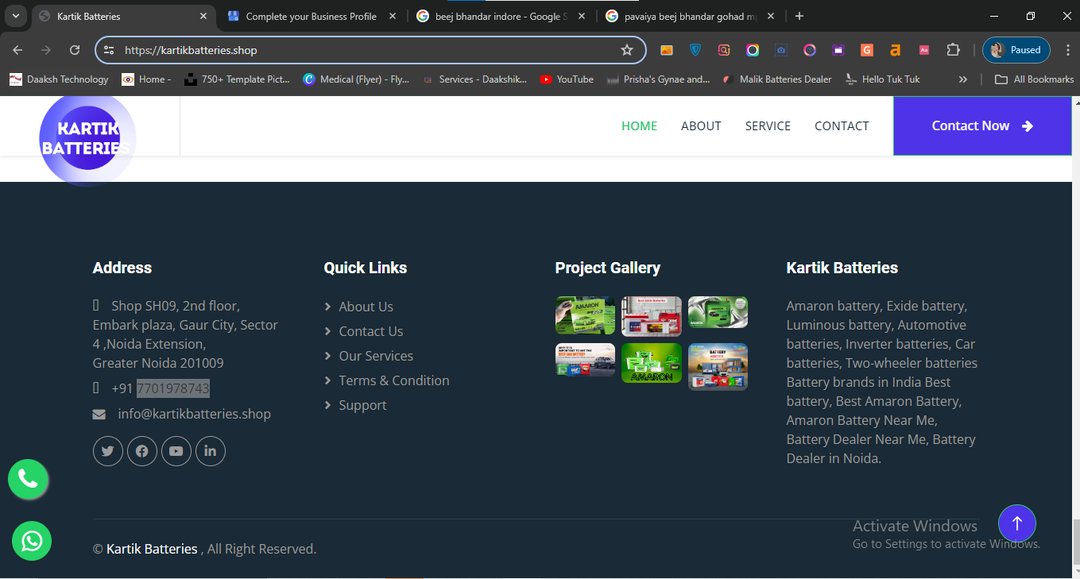The width and height of the screenshot is (1080, 579).
Task: Click Kartik Batteries link in copyright line
Action: coord(152,549)
